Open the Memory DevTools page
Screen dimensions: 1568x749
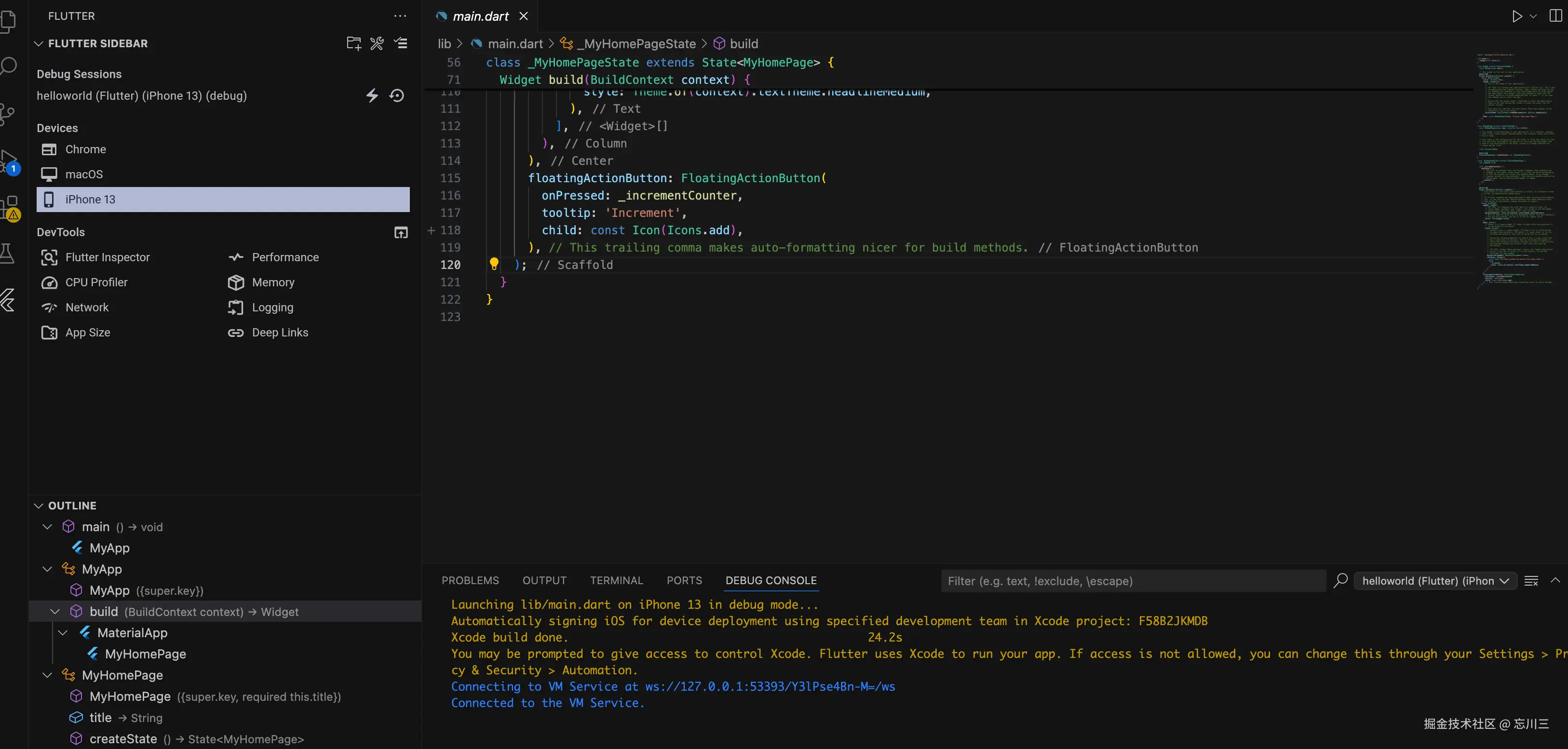[x=273, y=282]
